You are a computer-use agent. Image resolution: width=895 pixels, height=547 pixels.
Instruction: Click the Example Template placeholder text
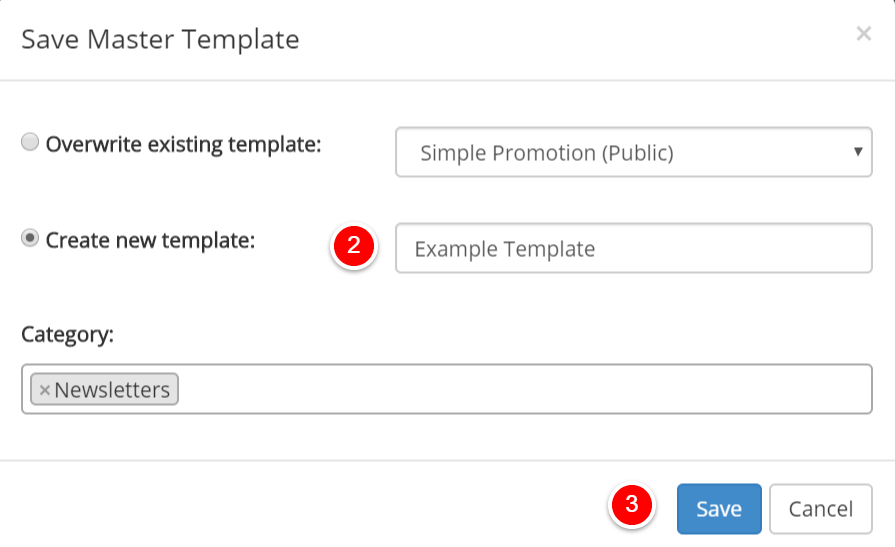click(x=505, y=249)
